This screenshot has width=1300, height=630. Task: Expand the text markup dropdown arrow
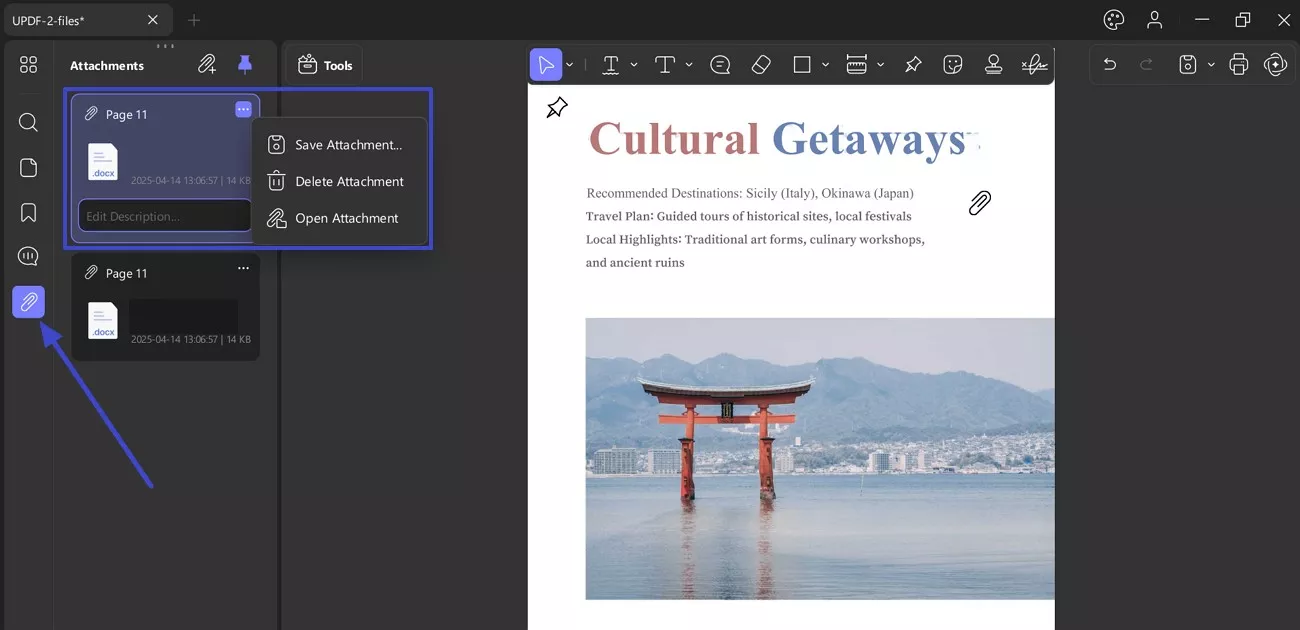634,65
